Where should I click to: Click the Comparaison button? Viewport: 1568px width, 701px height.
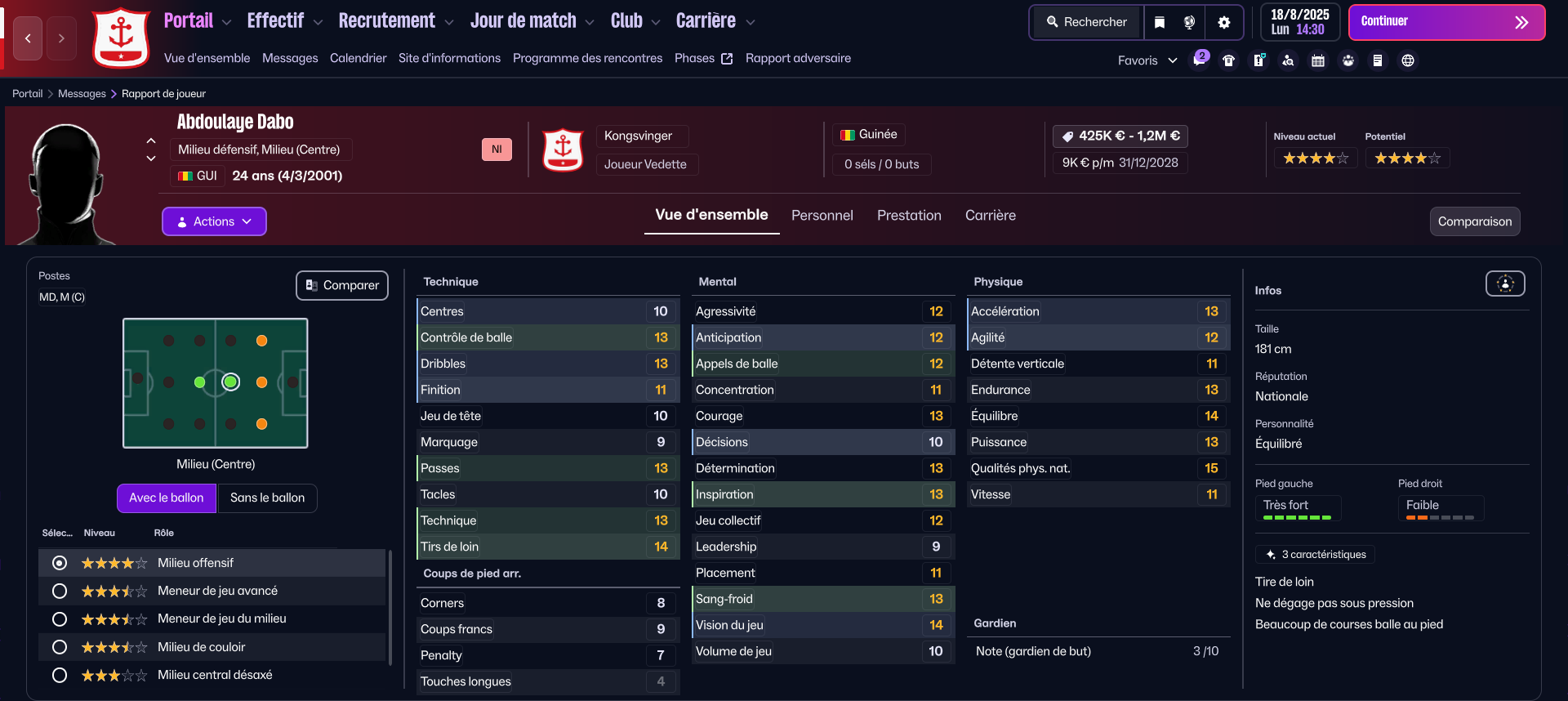click(1474, 221)
